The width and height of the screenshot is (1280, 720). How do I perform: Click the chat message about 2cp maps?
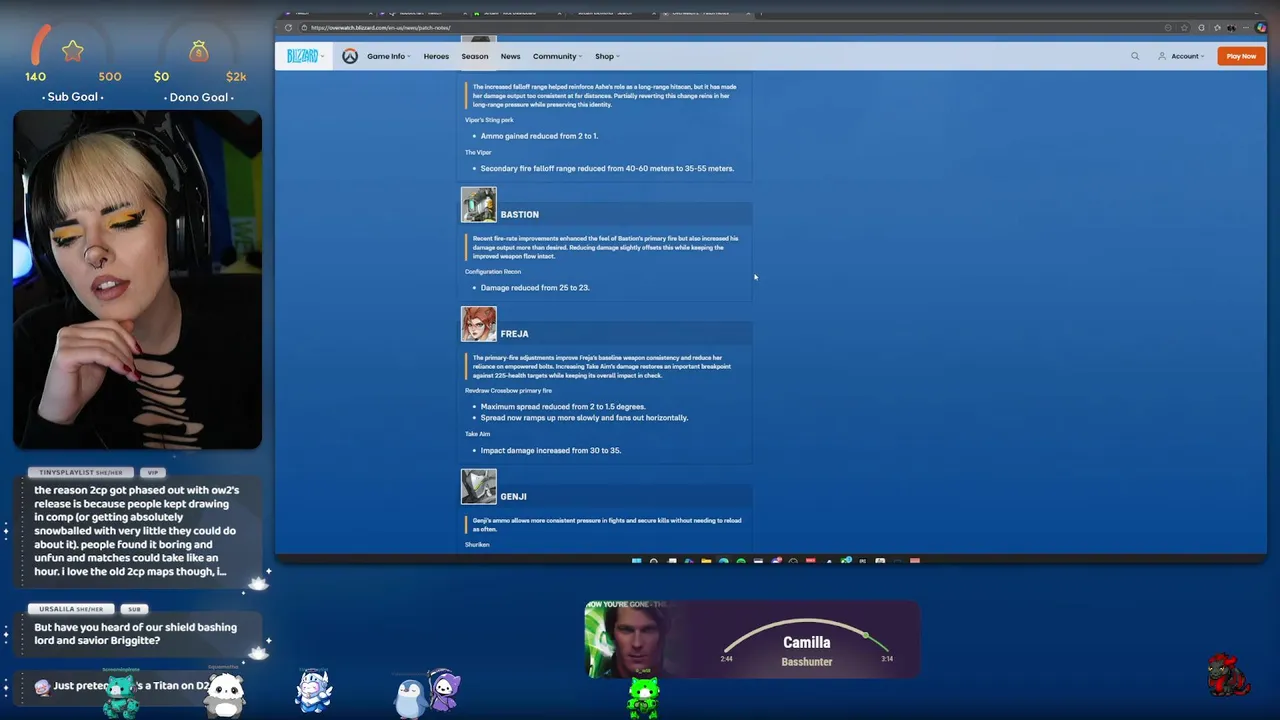(x=136, y=531)
